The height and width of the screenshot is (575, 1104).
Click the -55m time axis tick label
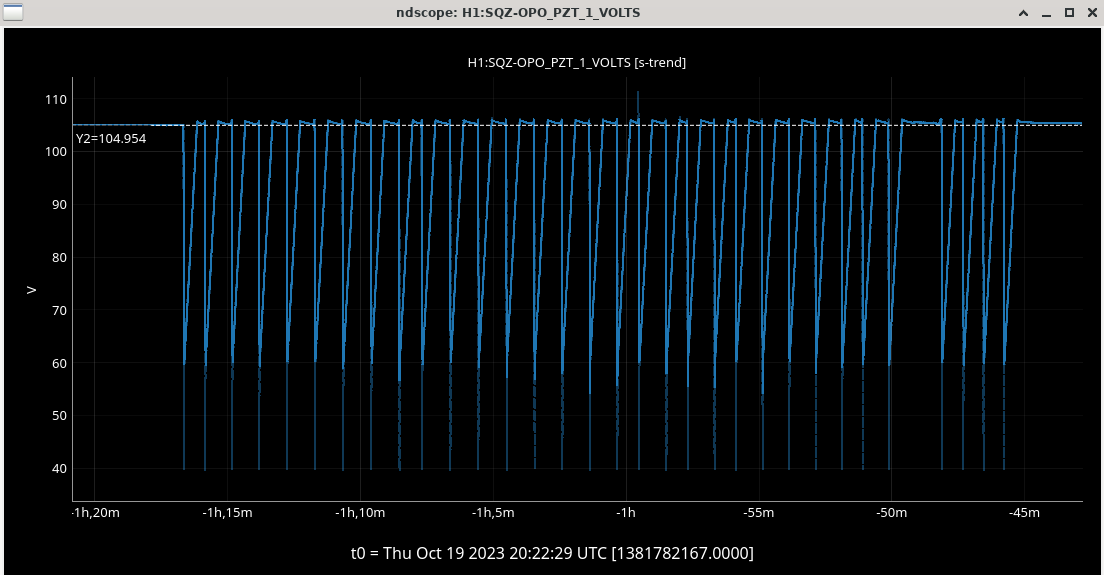[x=759, y=513]
